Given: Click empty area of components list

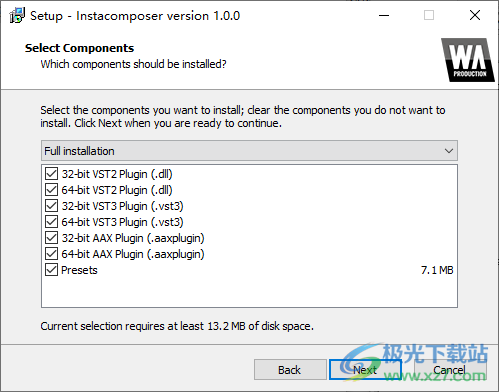Looking at the screenshot, I should pos(249,292).
